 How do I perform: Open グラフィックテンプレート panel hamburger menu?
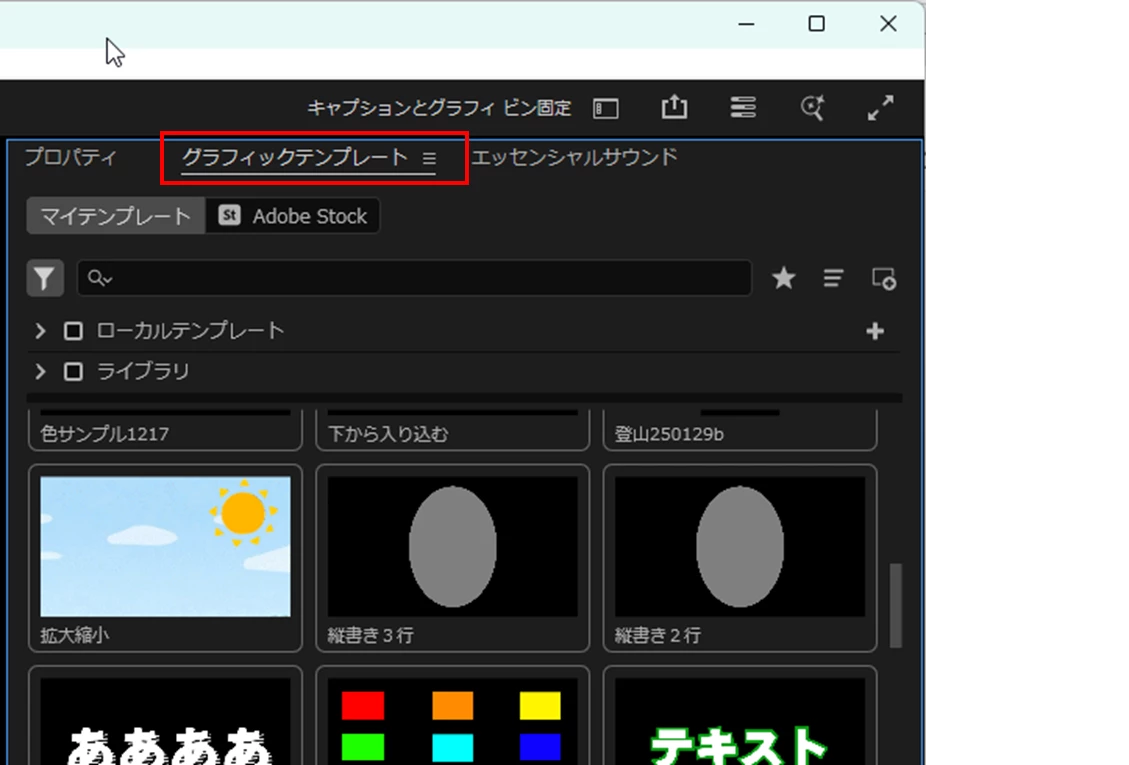click(x=429, y=158)
